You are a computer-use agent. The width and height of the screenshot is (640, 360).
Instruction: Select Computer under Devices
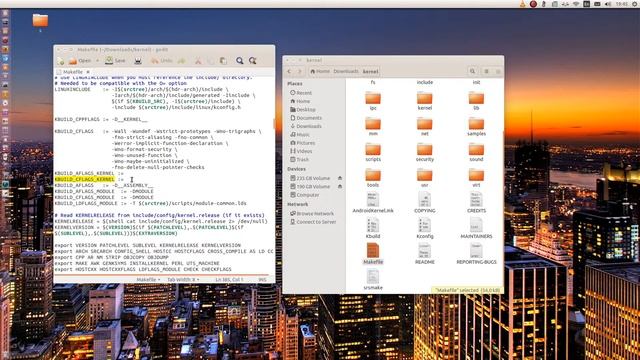(x=304, y=195)
